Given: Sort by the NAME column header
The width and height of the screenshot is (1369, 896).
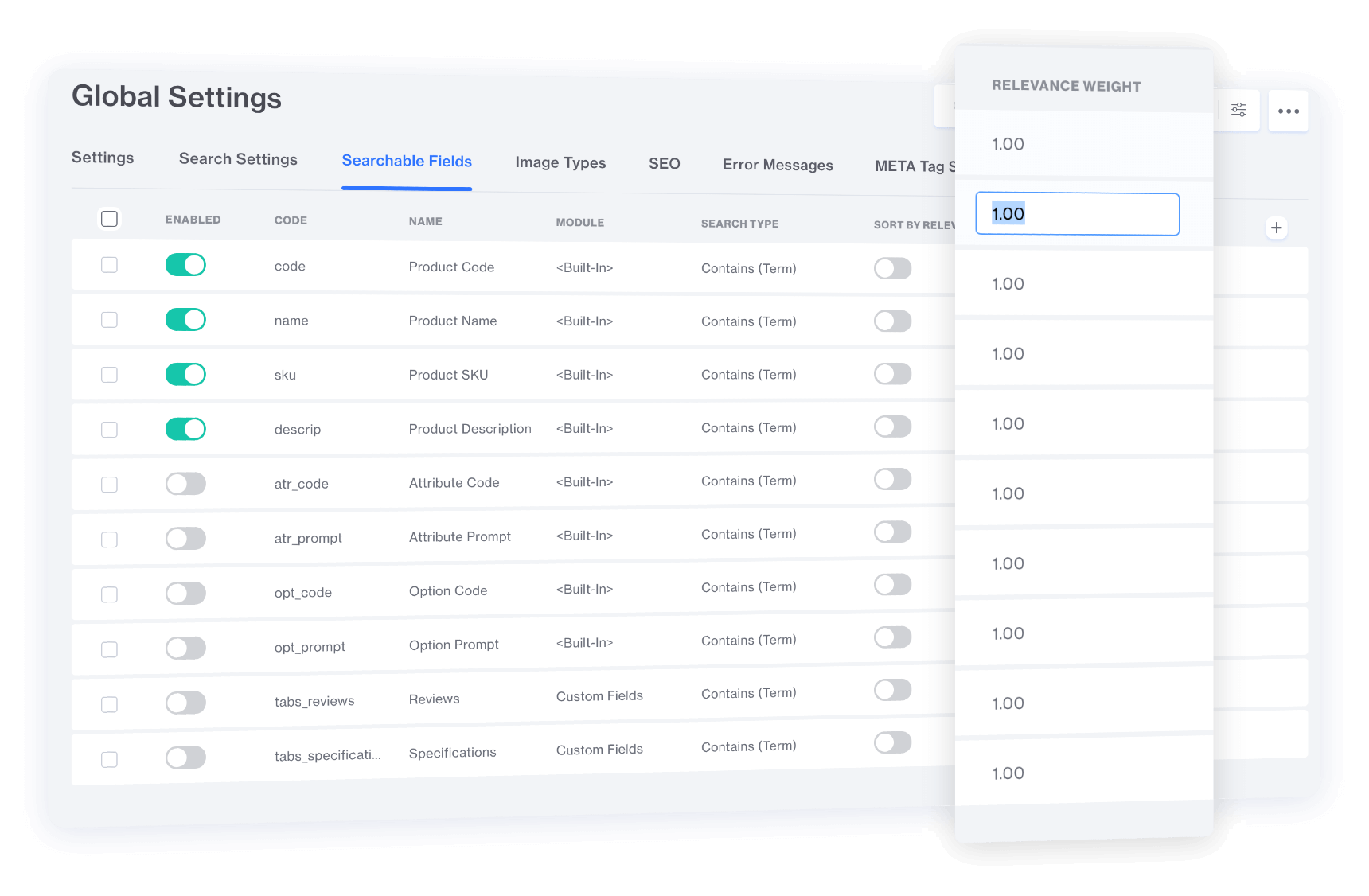Looking at the screenshot, I should (425, 221).
